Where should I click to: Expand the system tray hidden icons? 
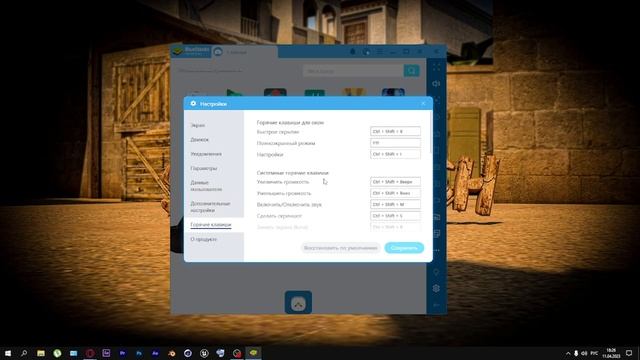coord(568,353)
